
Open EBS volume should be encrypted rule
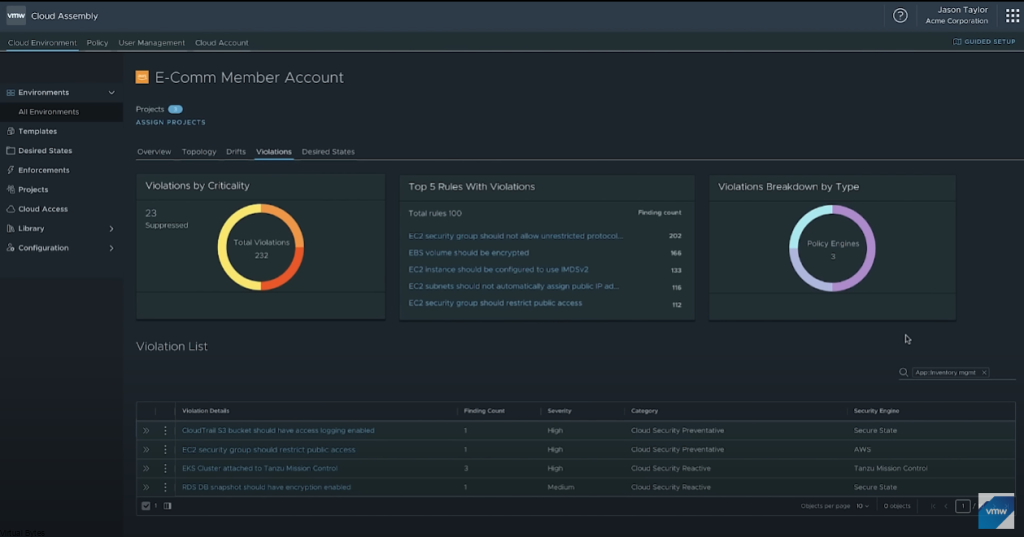pyautogui.click(x=468, y=253)
